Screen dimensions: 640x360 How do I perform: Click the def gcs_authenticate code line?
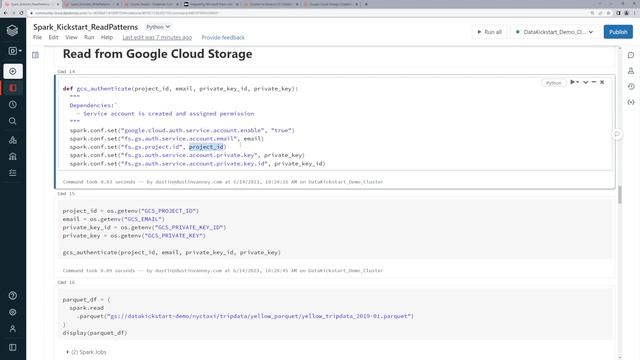180,89
